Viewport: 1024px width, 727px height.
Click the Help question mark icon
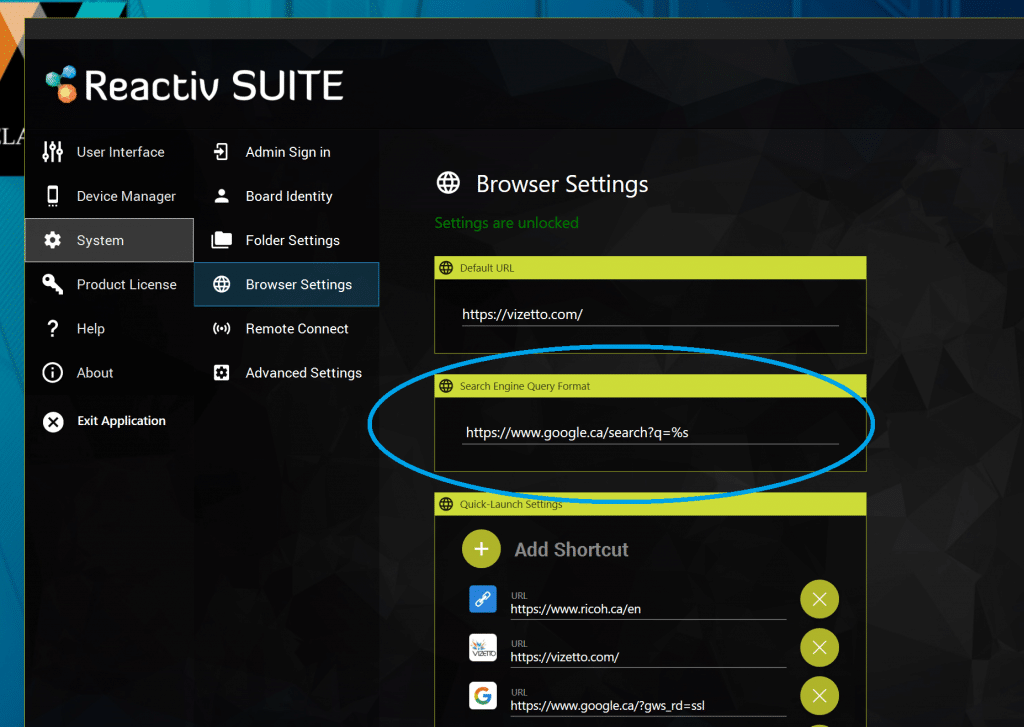53,329
